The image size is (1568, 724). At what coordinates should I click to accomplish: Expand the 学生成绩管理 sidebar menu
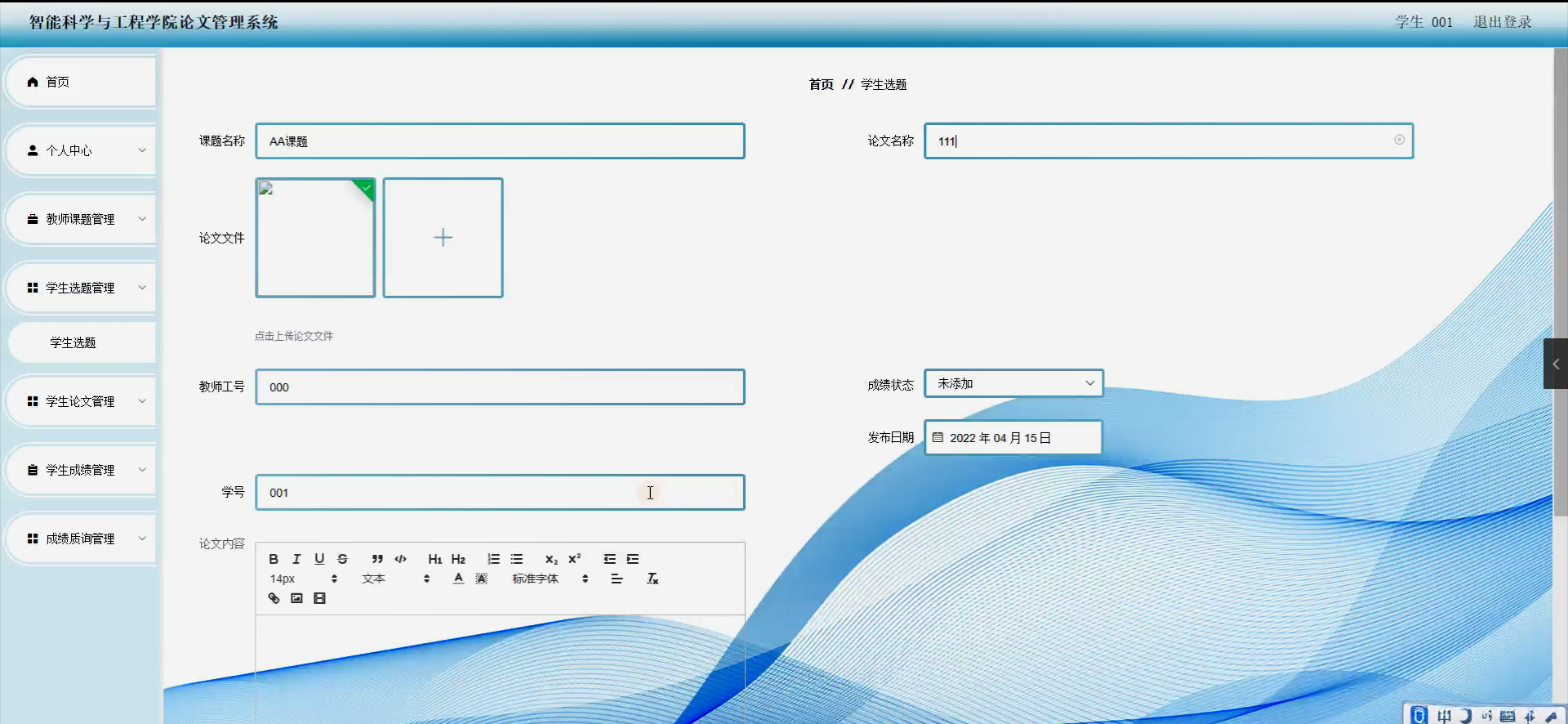click(x=80, y=470)
